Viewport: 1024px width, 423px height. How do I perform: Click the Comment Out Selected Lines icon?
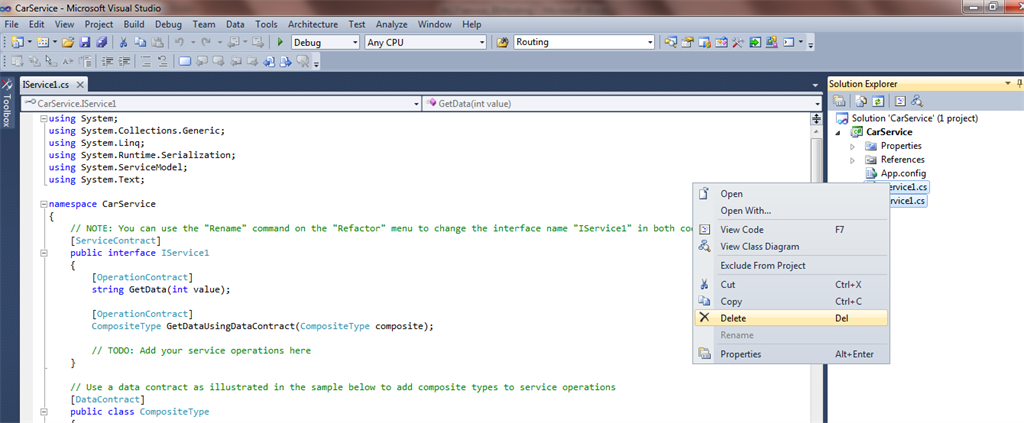146,62
